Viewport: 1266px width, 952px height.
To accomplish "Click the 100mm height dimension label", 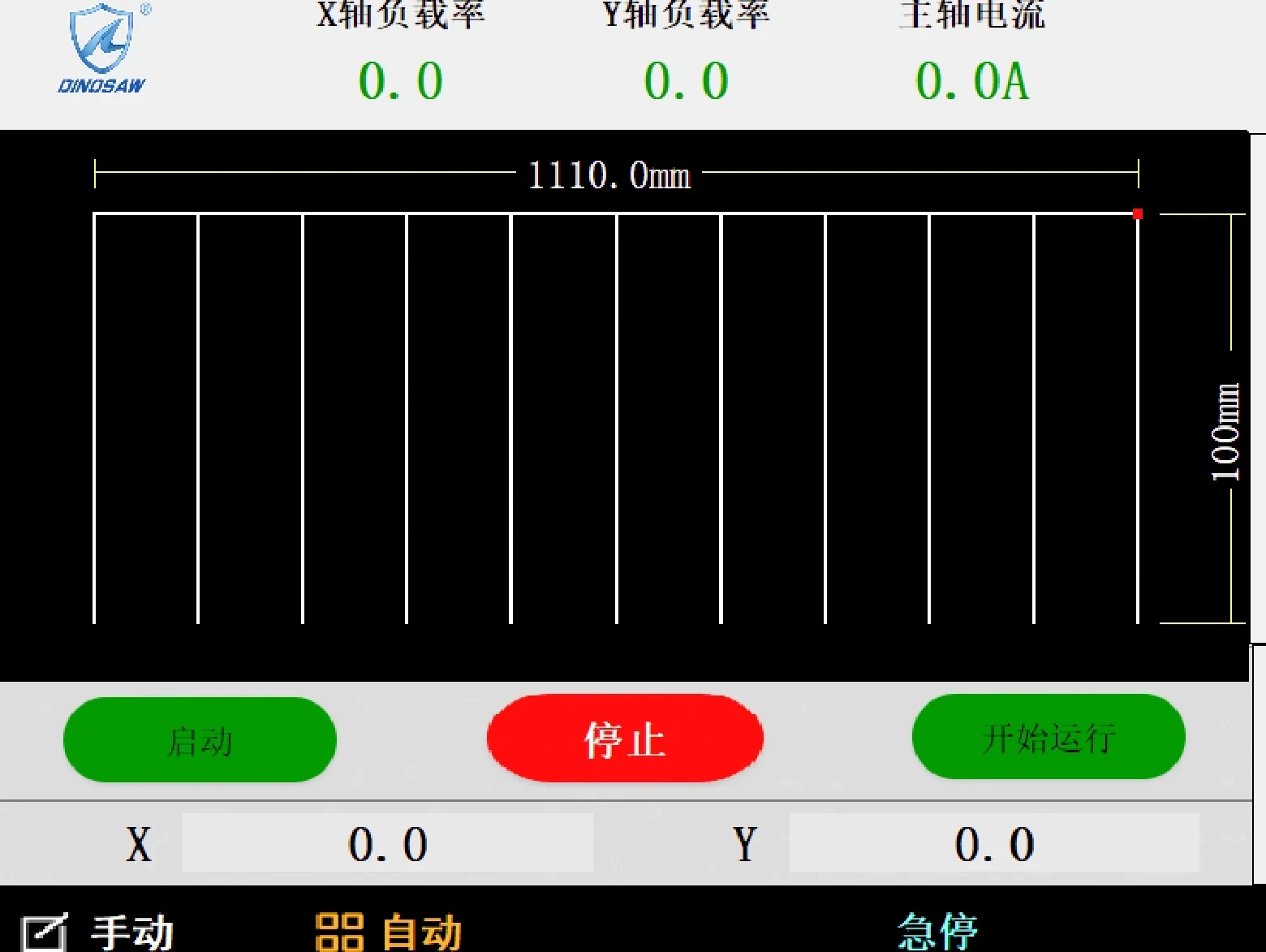I will click(x=1225, y=432).
